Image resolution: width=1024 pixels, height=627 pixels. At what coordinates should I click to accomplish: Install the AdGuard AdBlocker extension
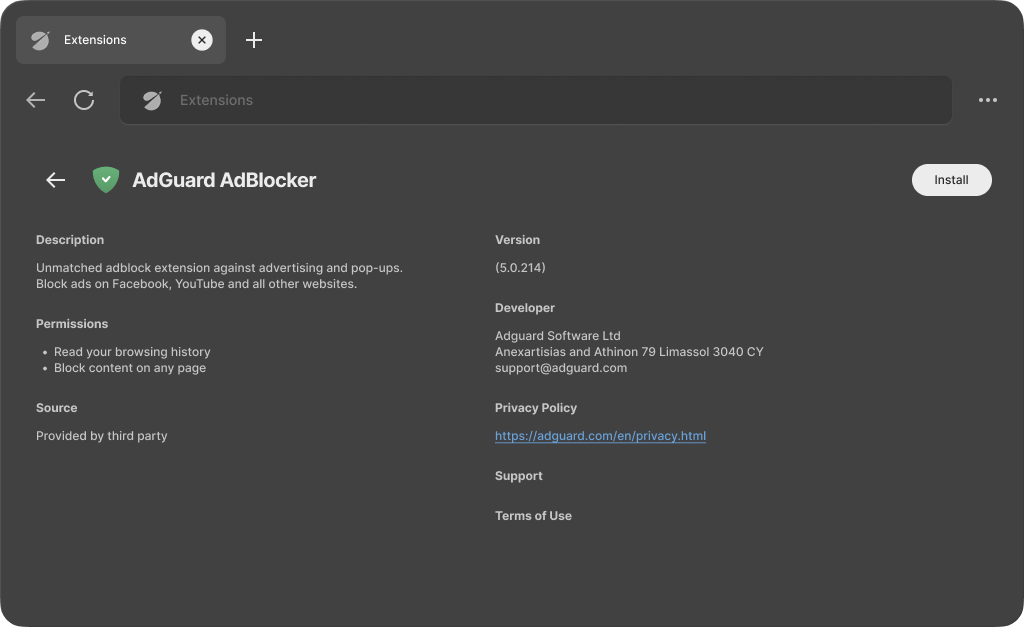point(951,180)
